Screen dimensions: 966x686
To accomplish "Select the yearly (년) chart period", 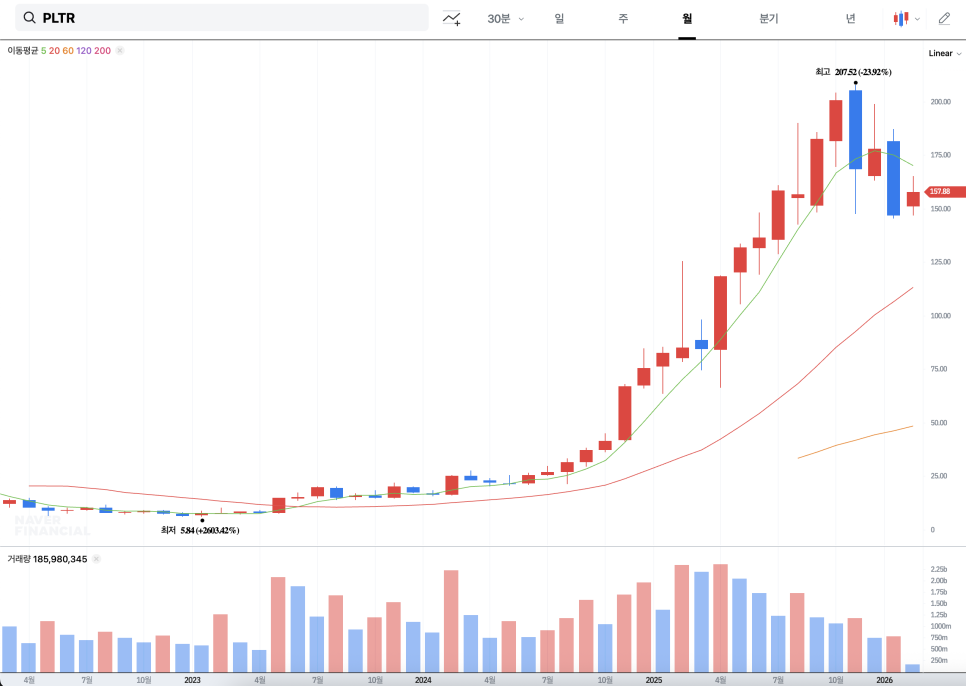I will (x=850, y=18).
